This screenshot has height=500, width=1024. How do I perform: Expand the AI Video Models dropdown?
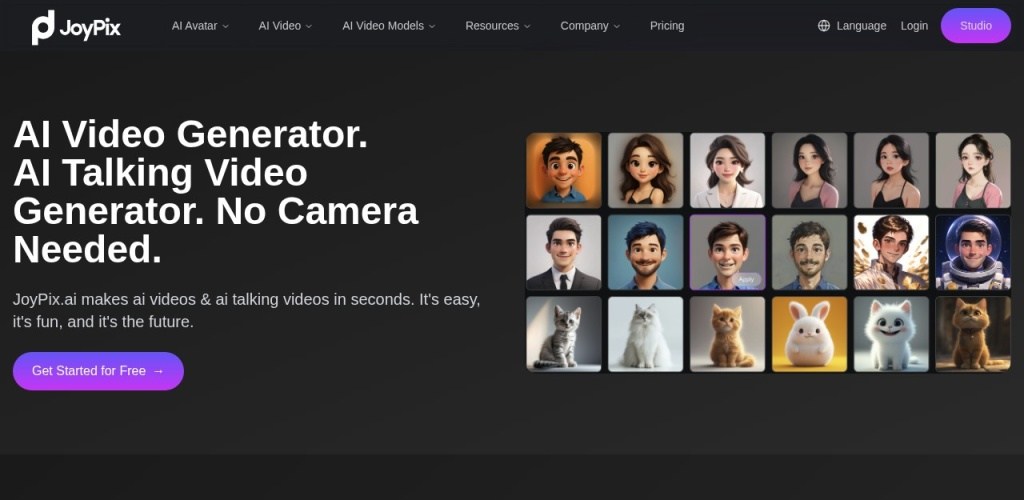click(x=388, y=26)
